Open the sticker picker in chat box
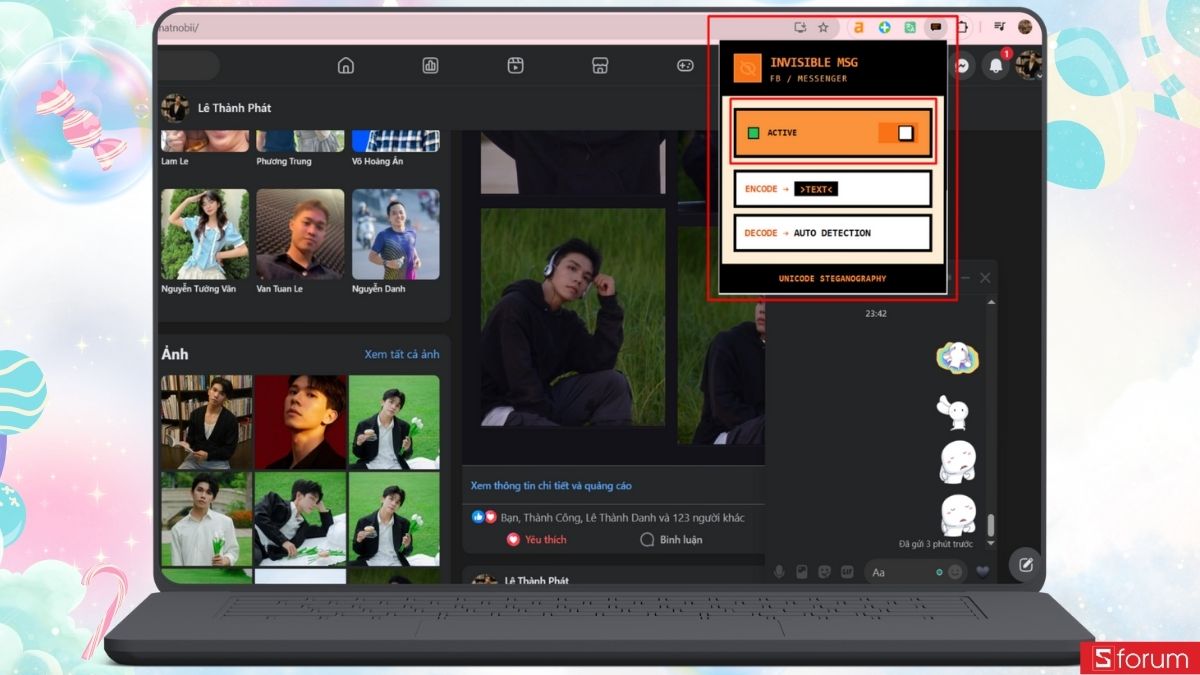Screen dimensions: 1200x675 826,571
